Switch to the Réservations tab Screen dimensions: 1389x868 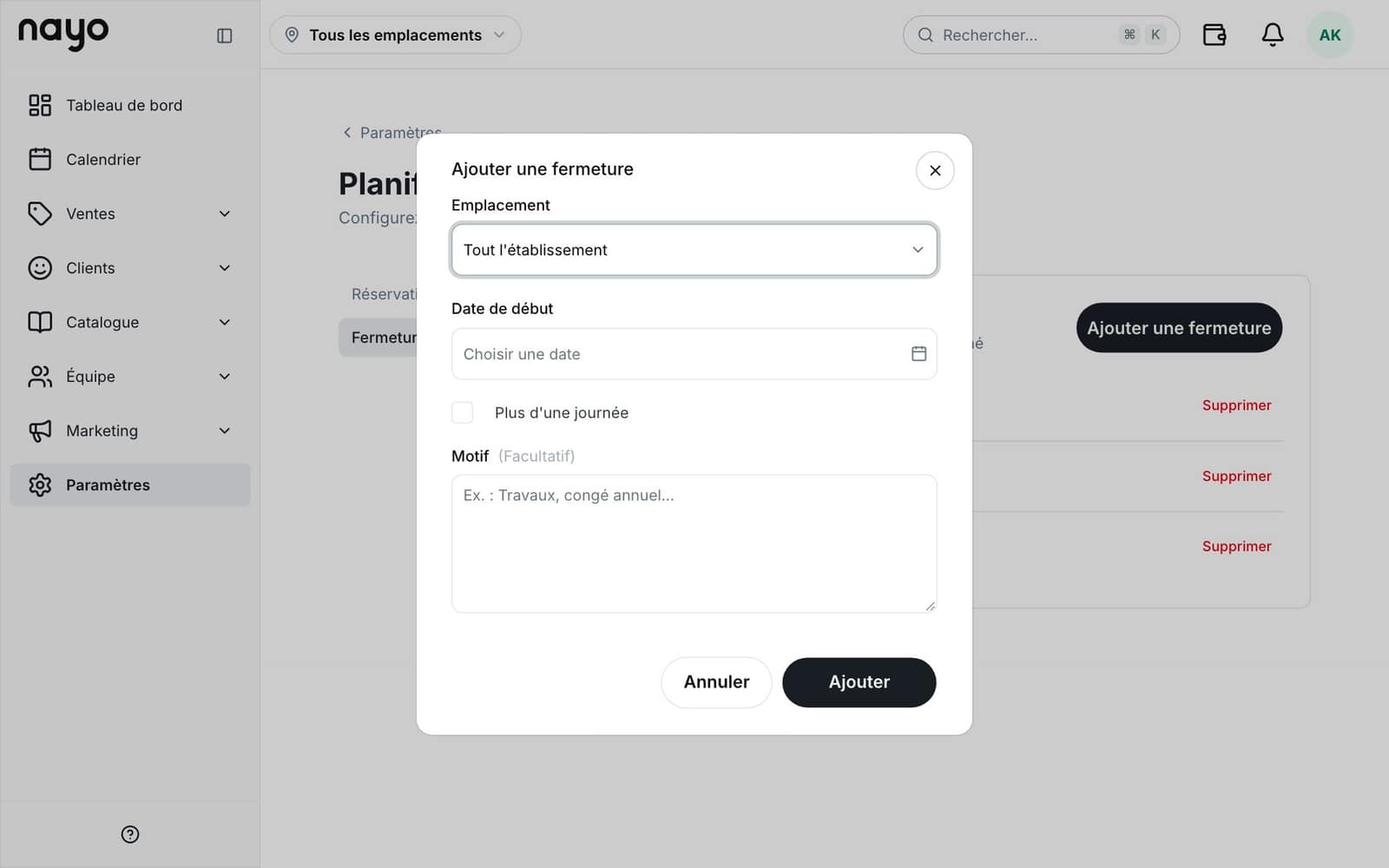click(x=383, y=294)
